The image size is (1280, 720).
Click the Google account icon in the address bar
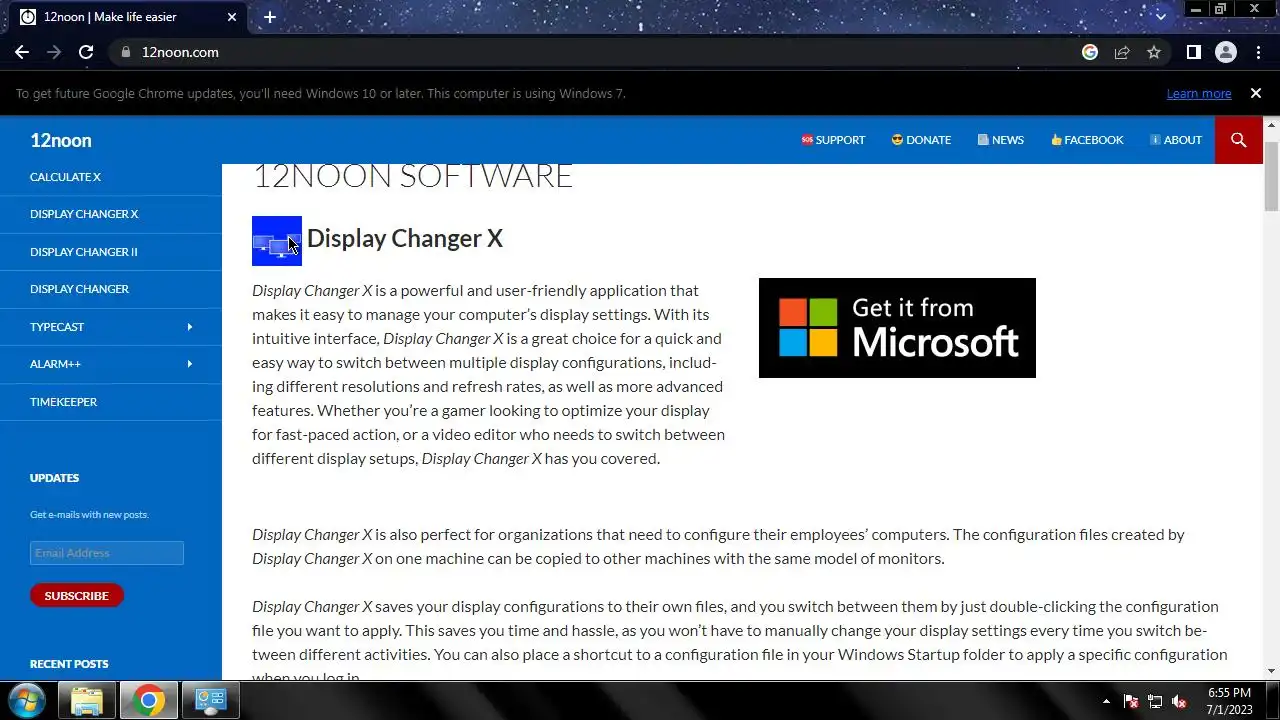tap(1090, 52)
